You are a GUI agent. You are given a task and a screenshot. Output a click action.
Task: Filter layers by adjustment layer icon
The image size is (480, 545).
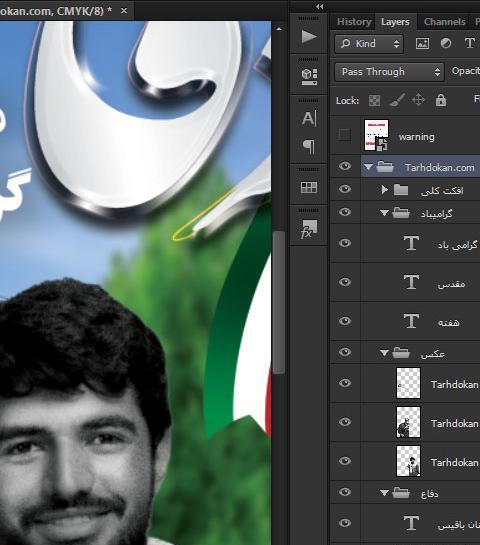(446, 43)
